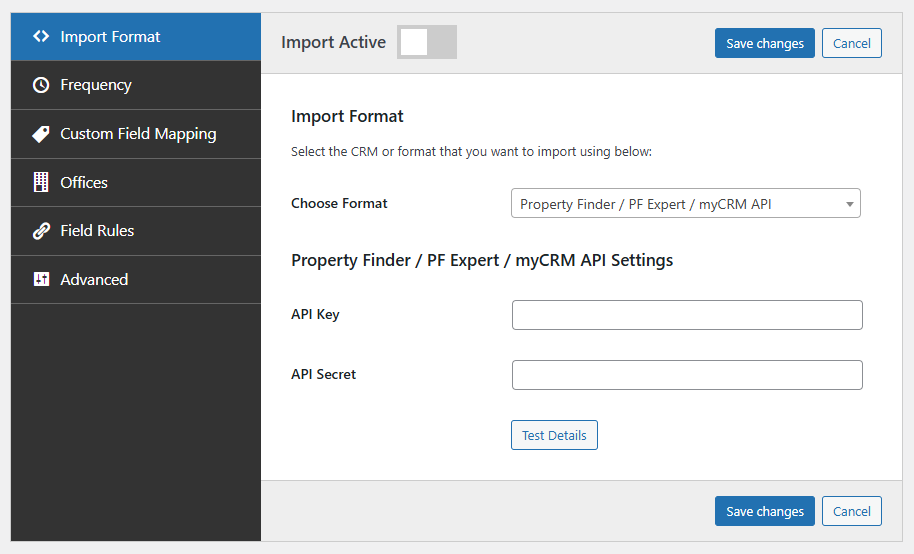The image size is (914, 554).
Task: Toggle the Import Active switch
Action: click(427, 42)
